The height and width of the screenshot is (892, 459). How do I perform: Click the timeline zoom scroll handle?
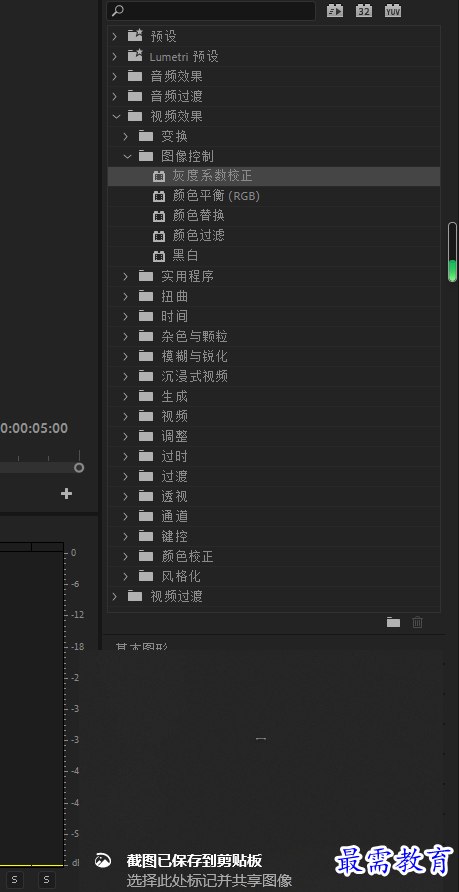tap(79, 468)
